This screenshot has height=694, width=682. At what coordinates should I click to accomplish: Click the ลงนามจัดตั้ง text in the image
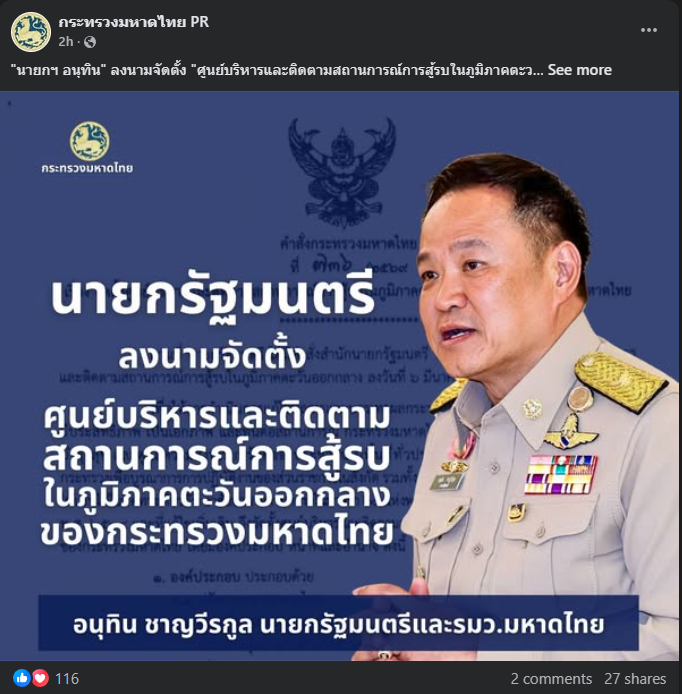(x=212, y=358)
